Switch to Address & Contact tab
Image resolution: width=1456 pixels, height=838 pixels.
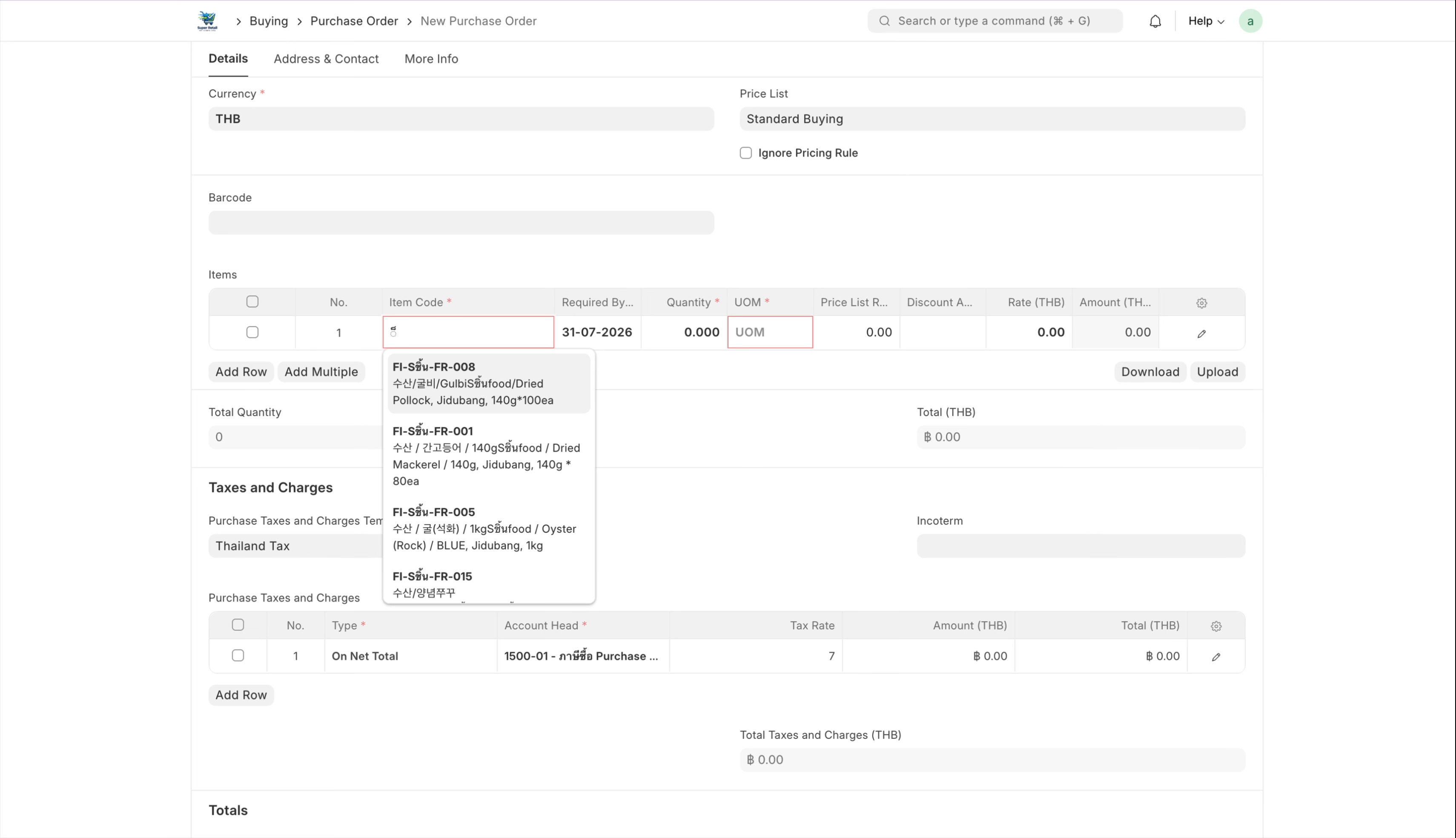(326, 59)
